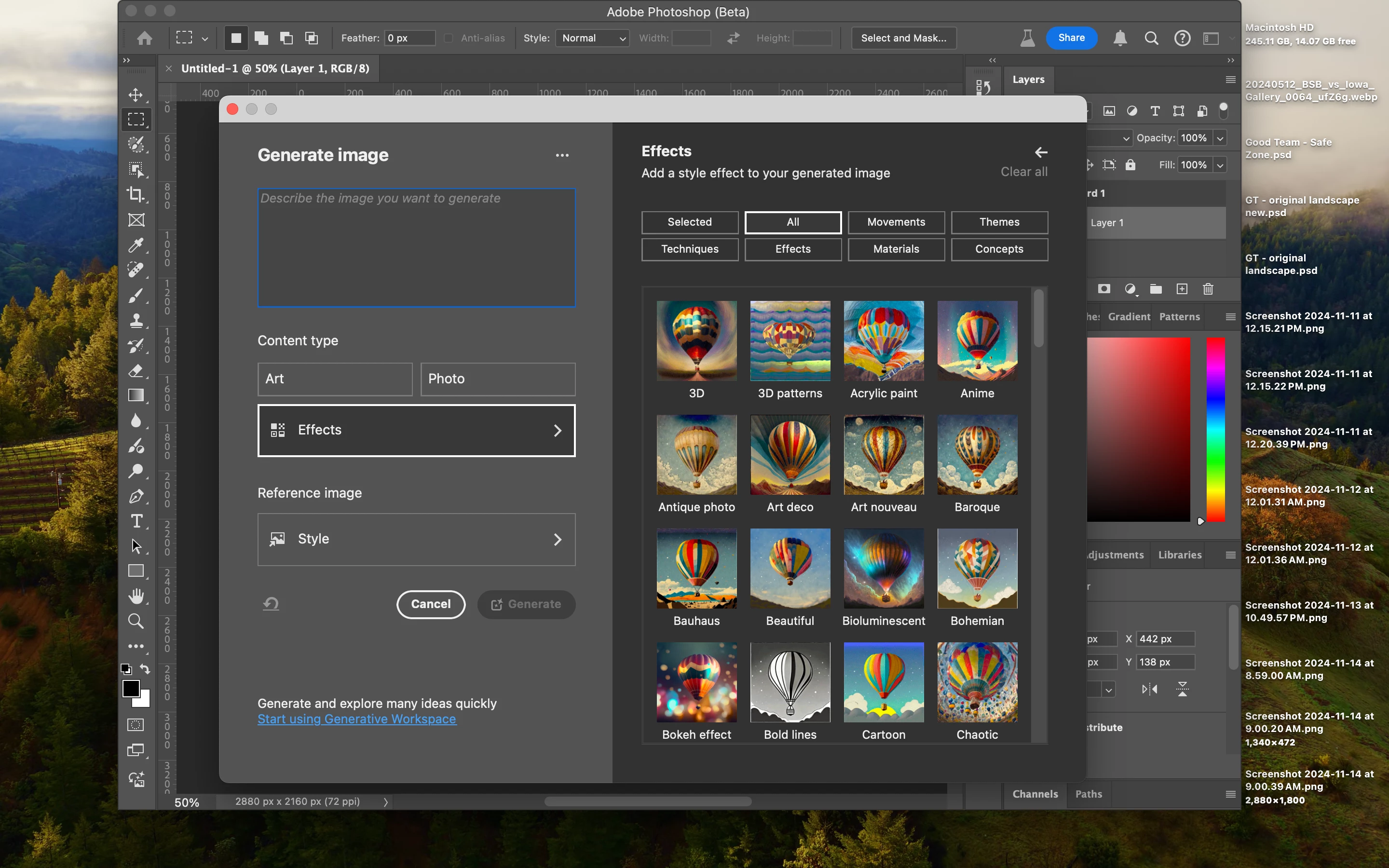1389x868 pixels.
Task: Expand the Reference image Style option
Action: [x=416, y=539]
